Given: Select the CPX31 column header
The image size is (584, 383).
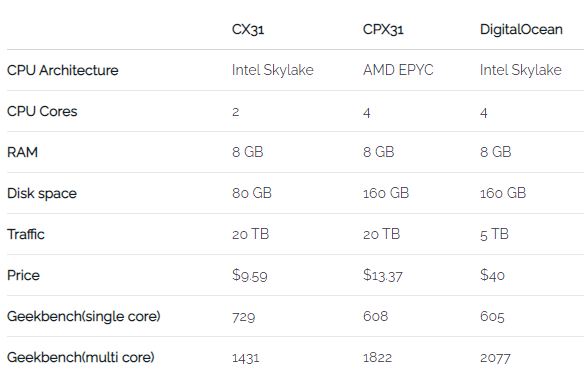Looking at the screenshot, I should tap(383, 29).
